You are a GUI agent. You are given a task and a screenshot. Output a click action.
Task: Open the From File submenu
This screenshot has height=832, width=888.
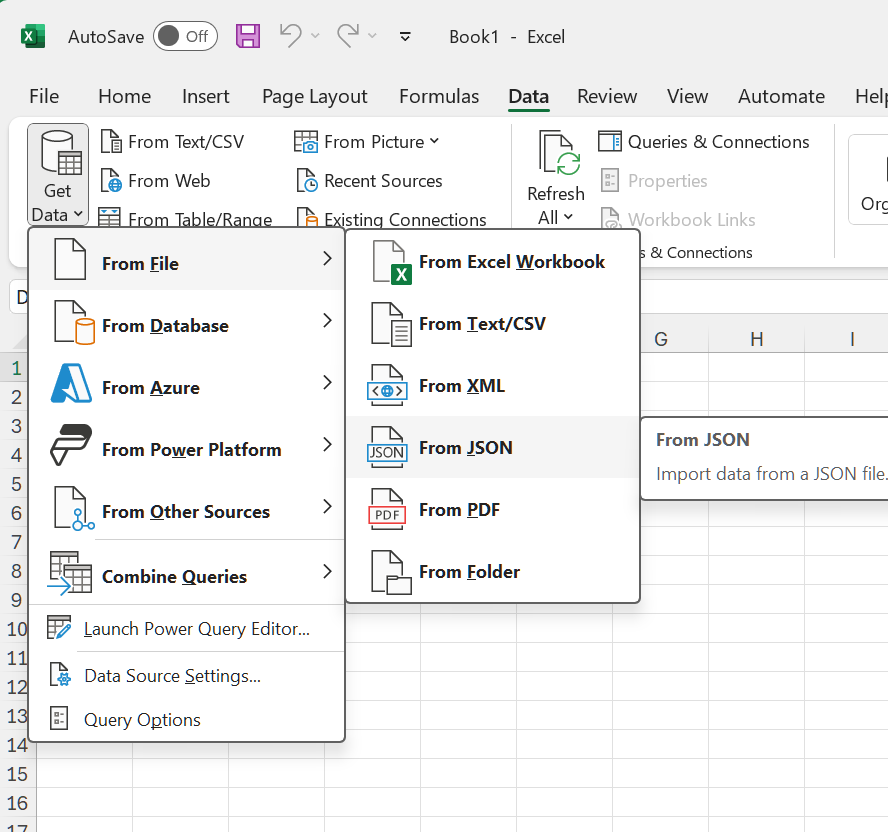click(187, 261)
